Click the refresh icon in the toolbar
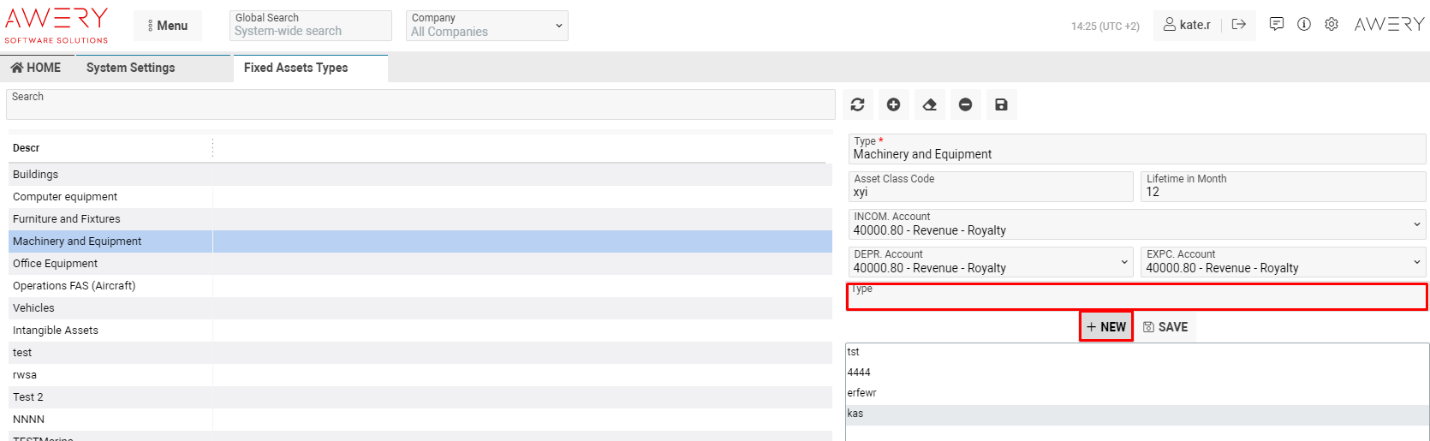Screen dimensions: 1430x441 click(x=858, y=104)
